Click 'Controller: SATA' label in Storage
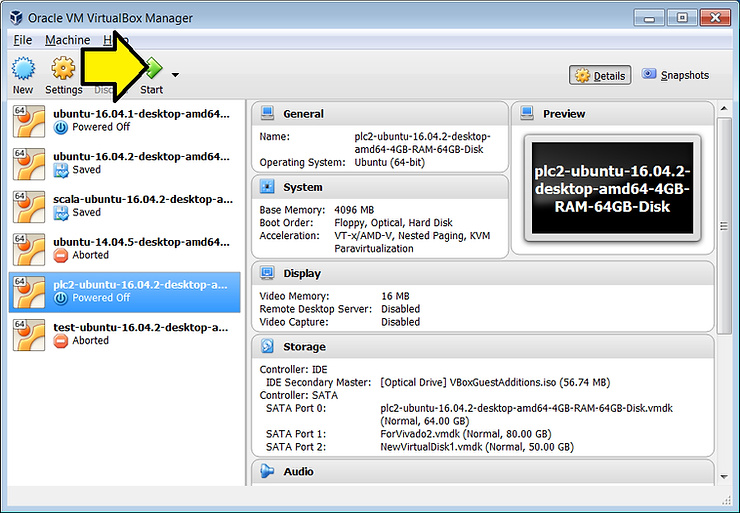 (299, 395)
